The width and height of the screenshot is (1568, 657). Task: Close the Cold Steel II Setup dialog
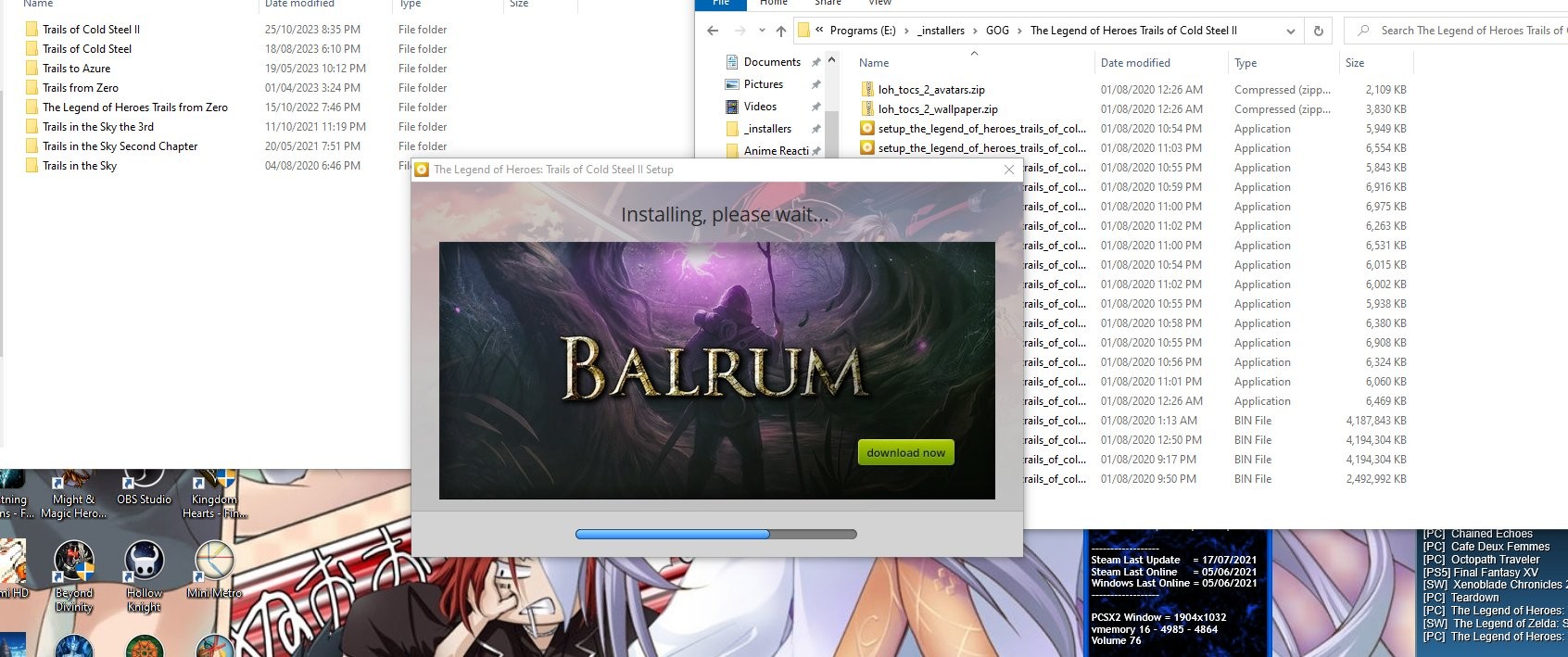click(x=1008, y=170)
